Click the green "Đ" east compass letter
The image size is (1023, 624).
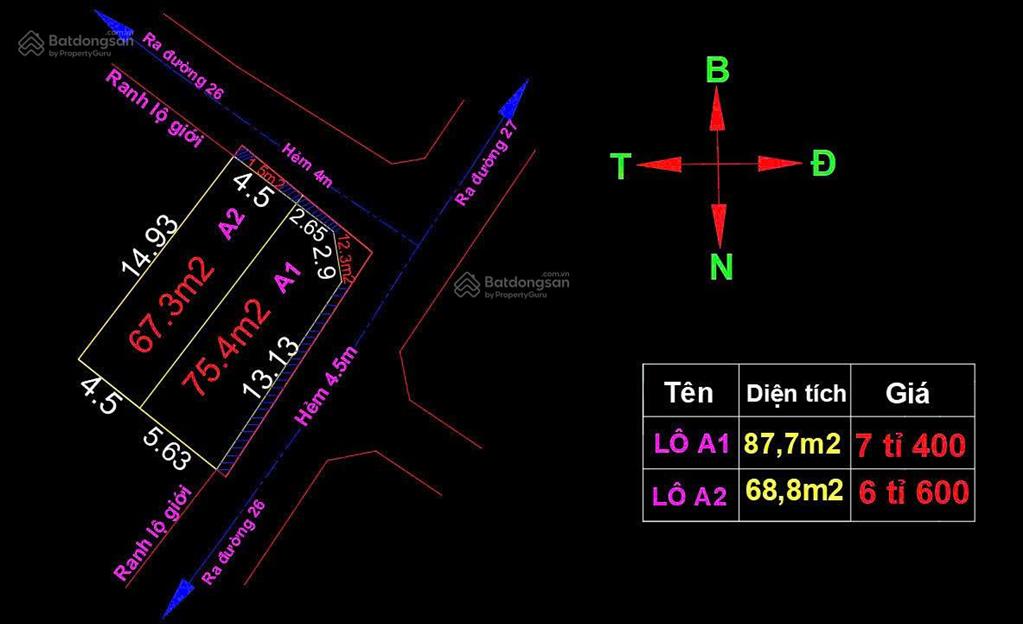pos(823,163)
